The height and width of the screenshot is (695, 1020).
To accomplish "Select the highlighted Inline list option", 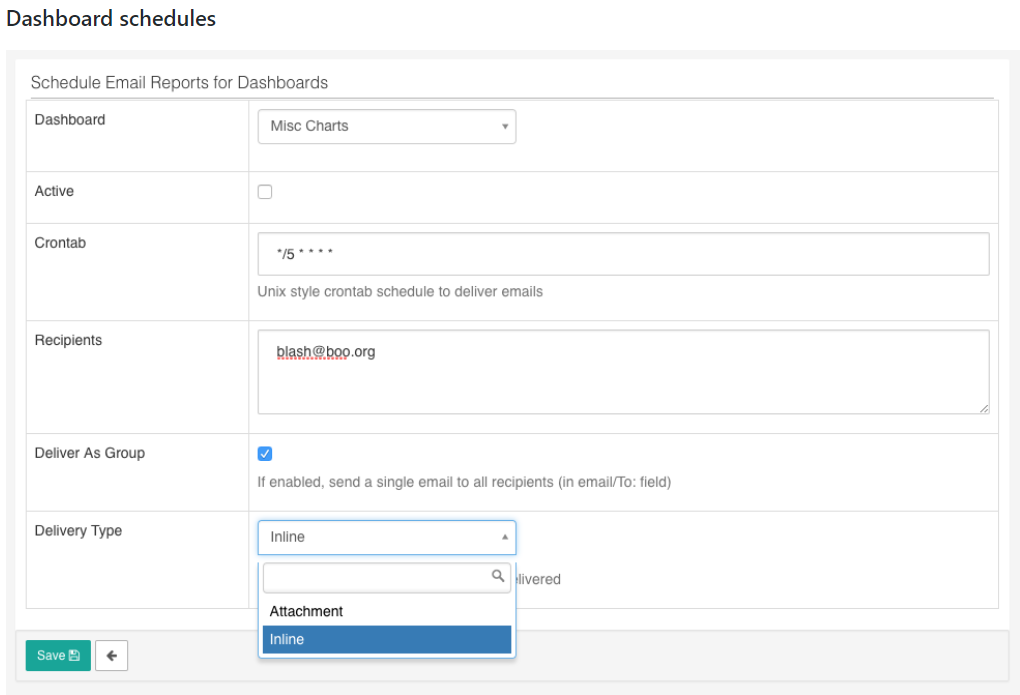I will click(x=386, y=640).
